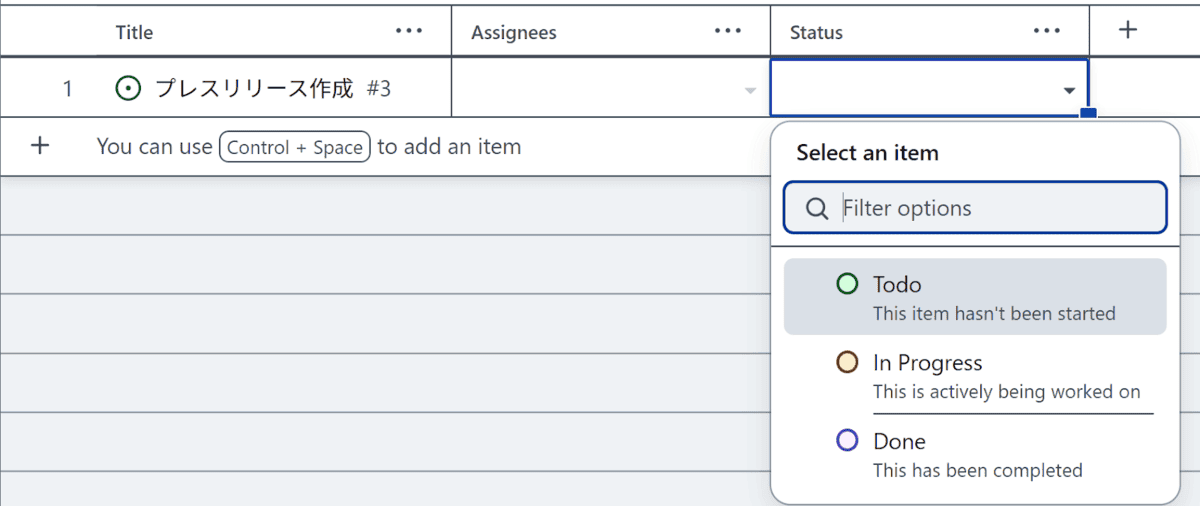Click the purple Done status circle

[847, 441]
